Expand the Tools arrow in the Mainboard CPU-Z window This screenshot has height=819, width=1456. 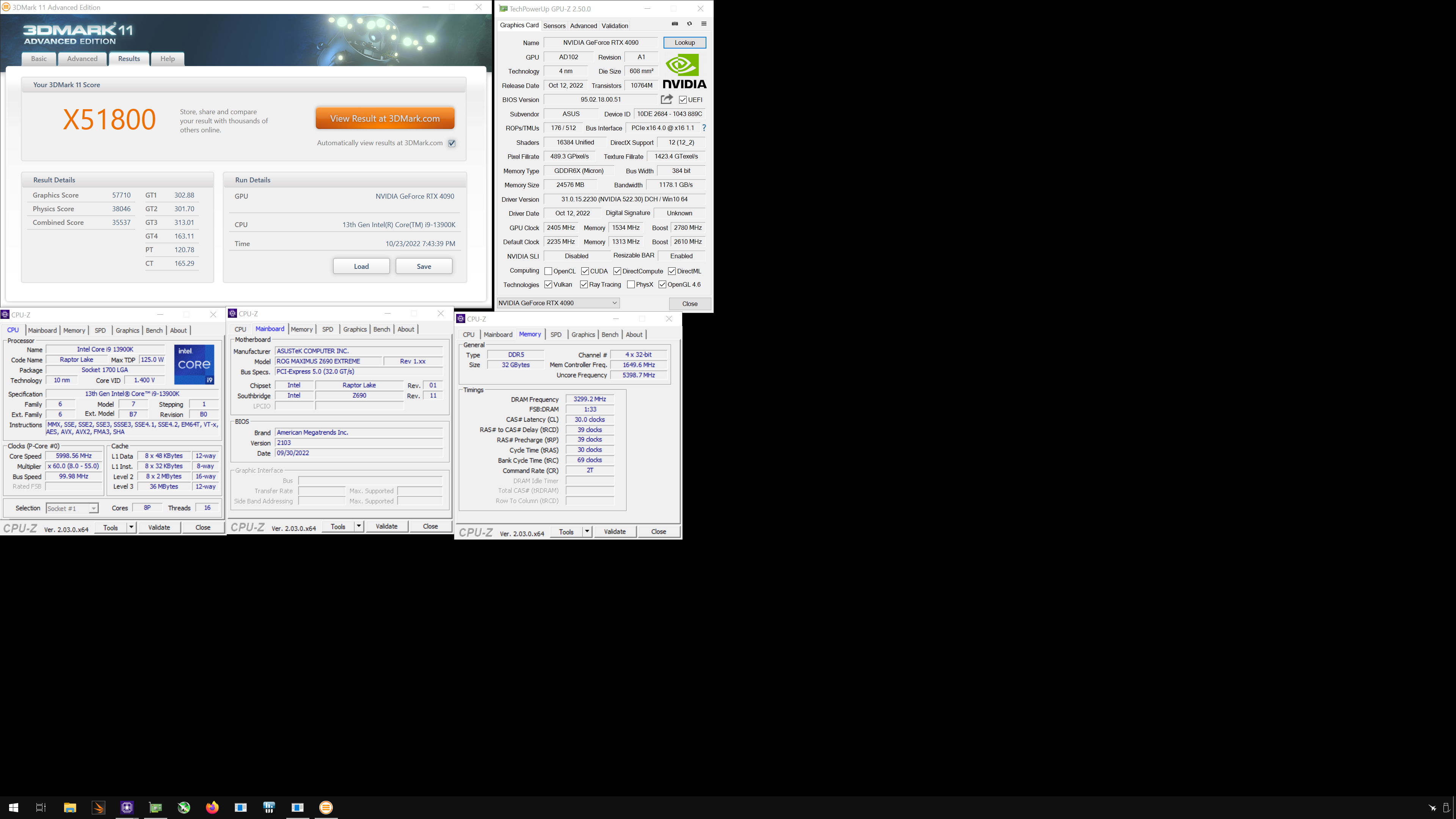pos(359,526)
